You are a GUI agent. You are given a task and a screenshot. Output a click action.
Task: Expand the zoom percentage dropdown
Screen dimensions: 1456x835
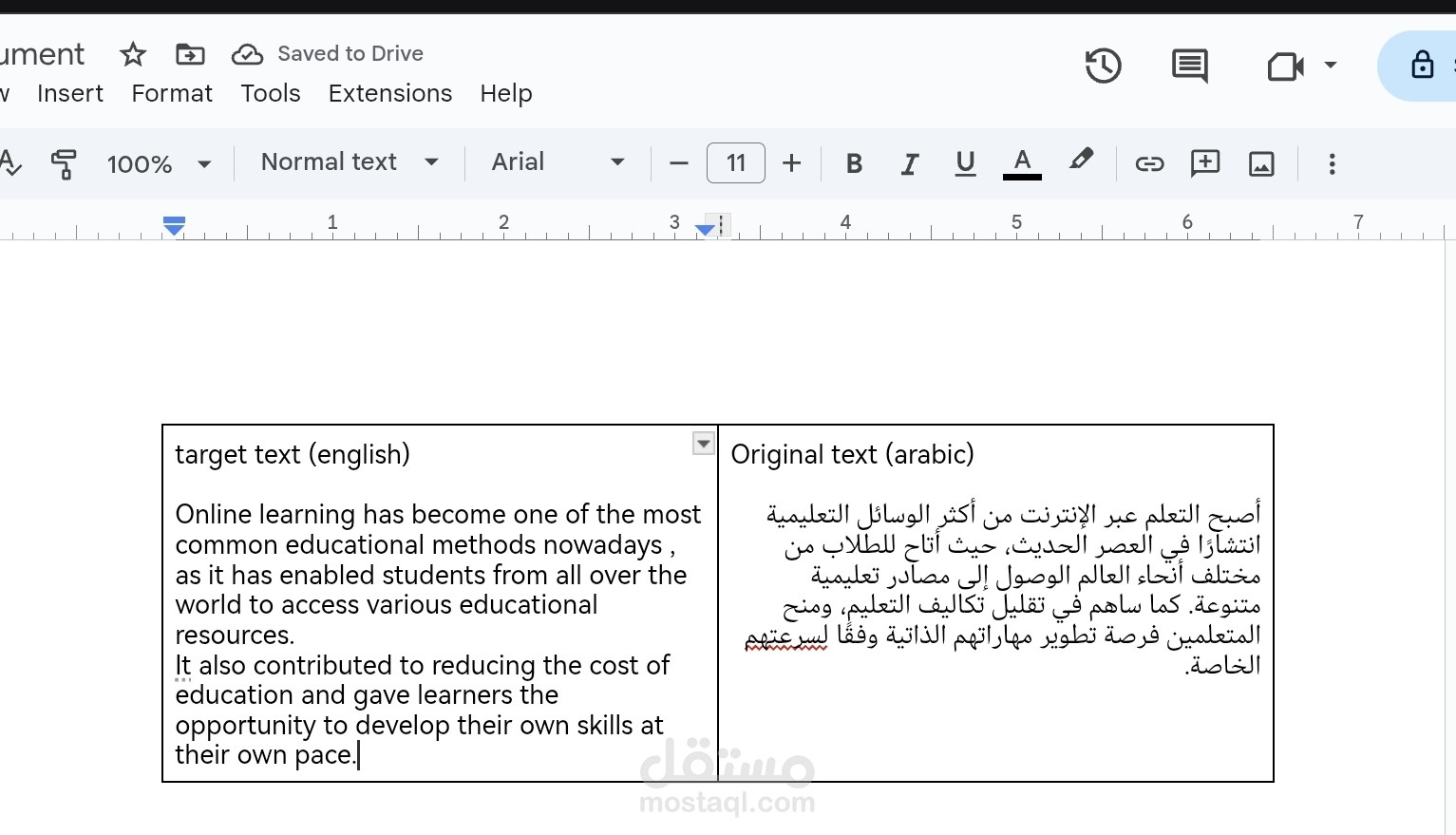(158, 163)
